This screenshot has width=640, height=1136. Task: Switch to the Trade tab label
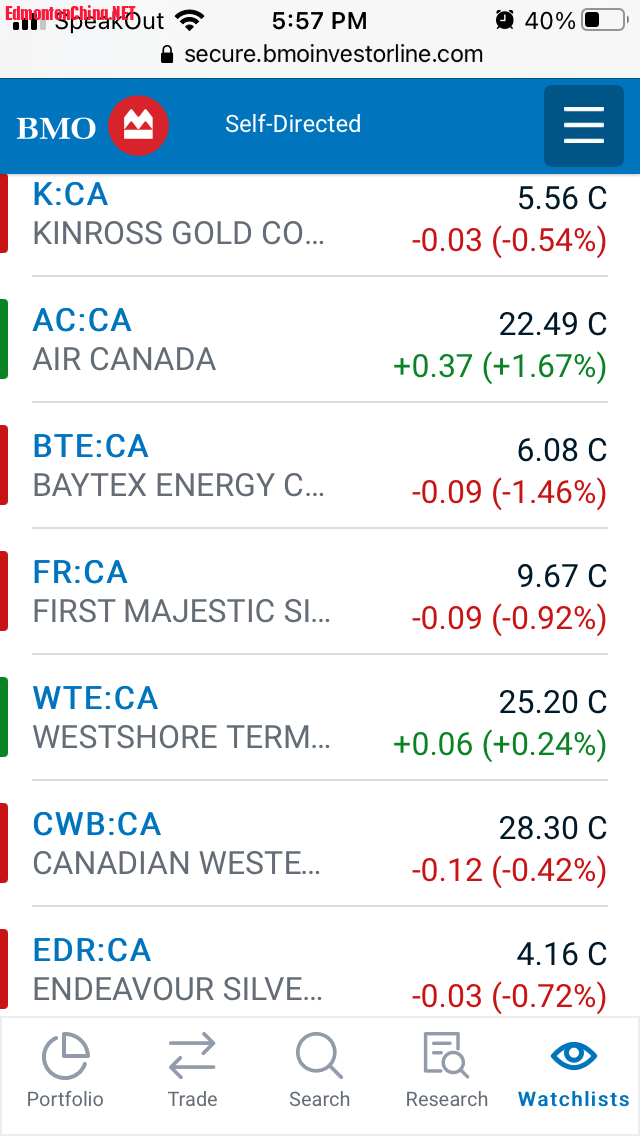click(x=192, y=1099)
